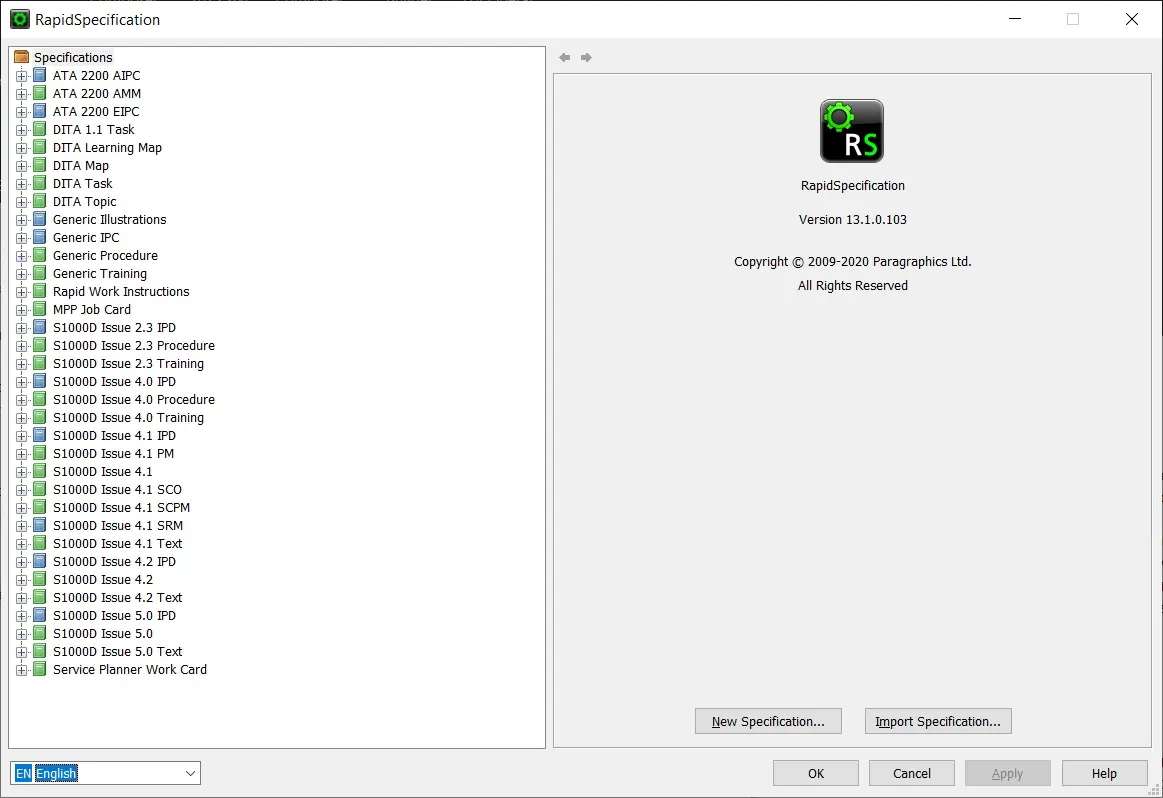Expand S1000D Issue 4.0 Training node
Image resolution: width=1163 pixels, height=798 pixels.
pos(22,418)
